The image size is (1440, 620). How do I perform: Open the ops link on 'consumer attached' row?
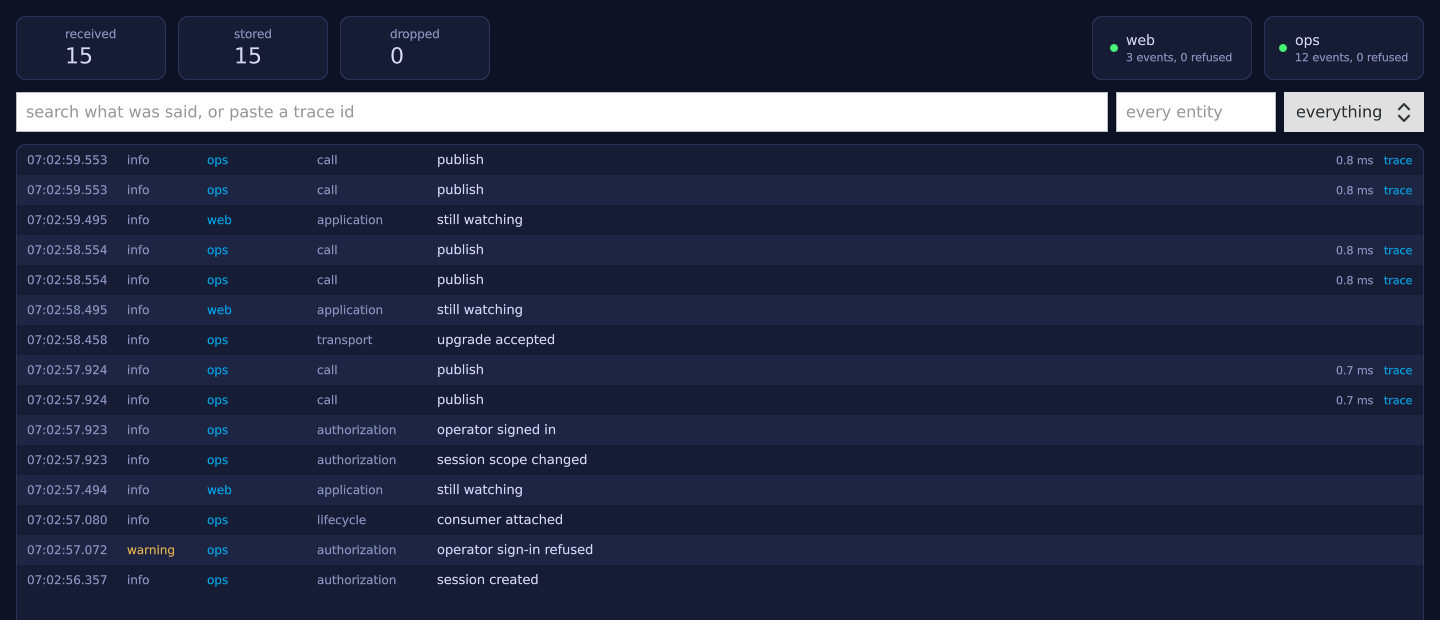[x=217, y=520]
